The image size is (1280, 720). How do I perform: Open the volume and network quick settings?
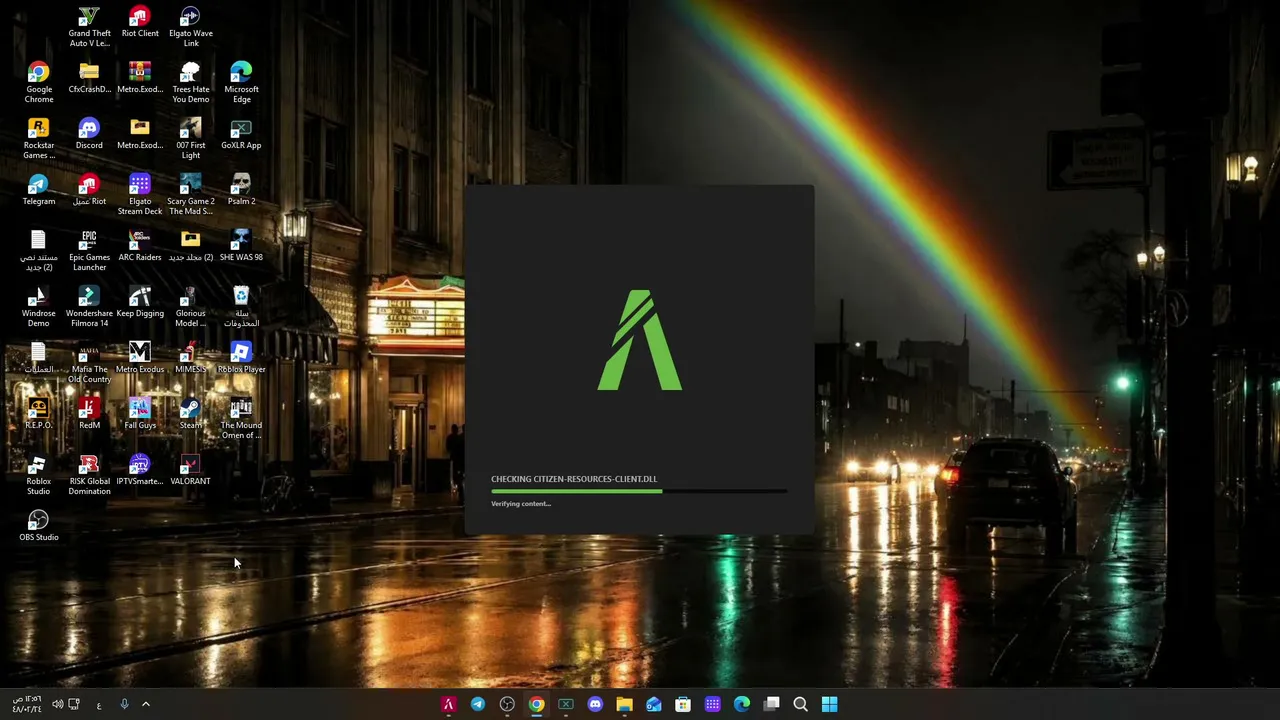click(x=65, y=704)
